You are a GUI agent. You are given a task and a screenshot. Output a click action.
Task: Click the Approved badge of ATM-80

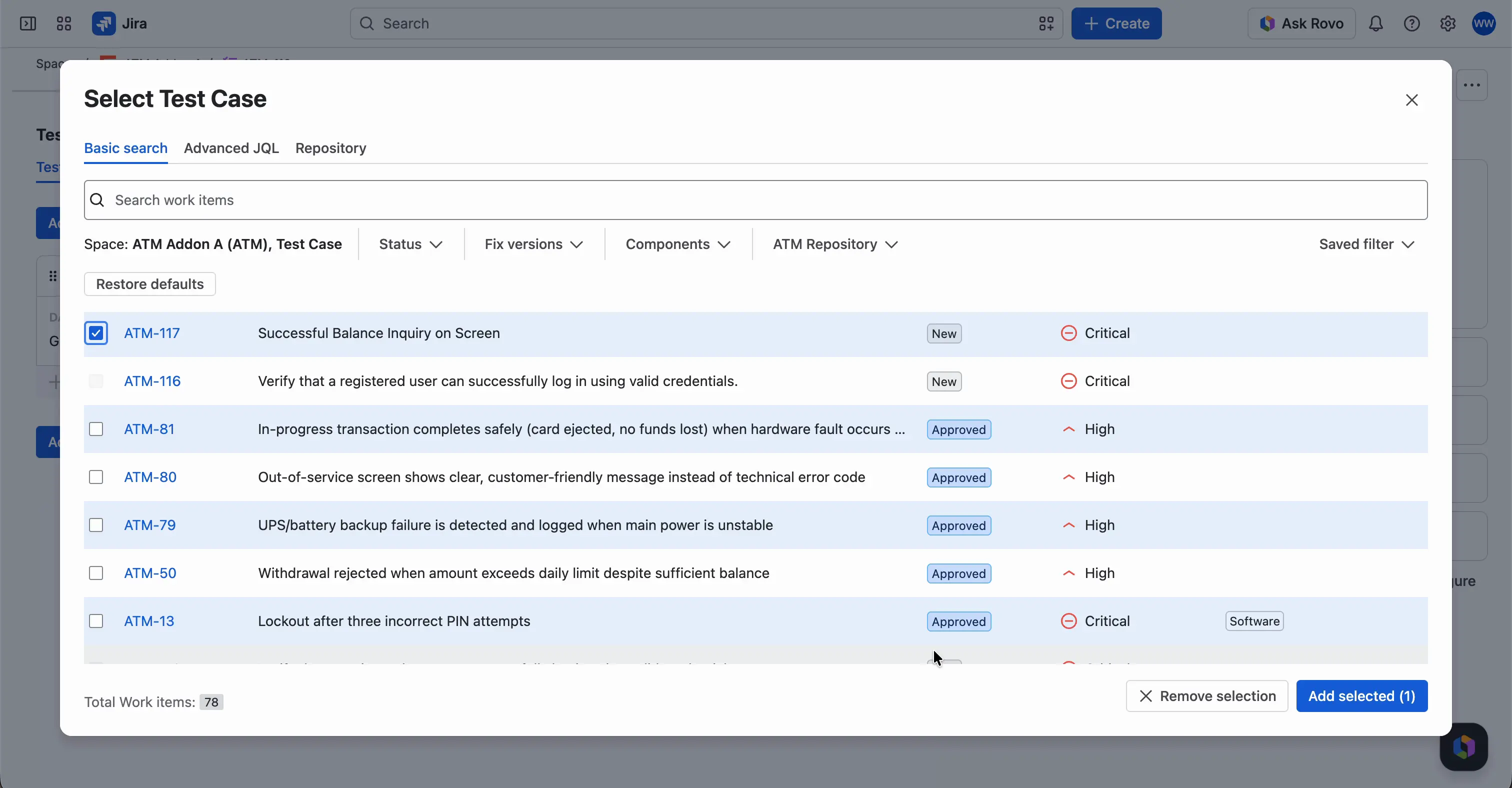click(x=958, y=477)
